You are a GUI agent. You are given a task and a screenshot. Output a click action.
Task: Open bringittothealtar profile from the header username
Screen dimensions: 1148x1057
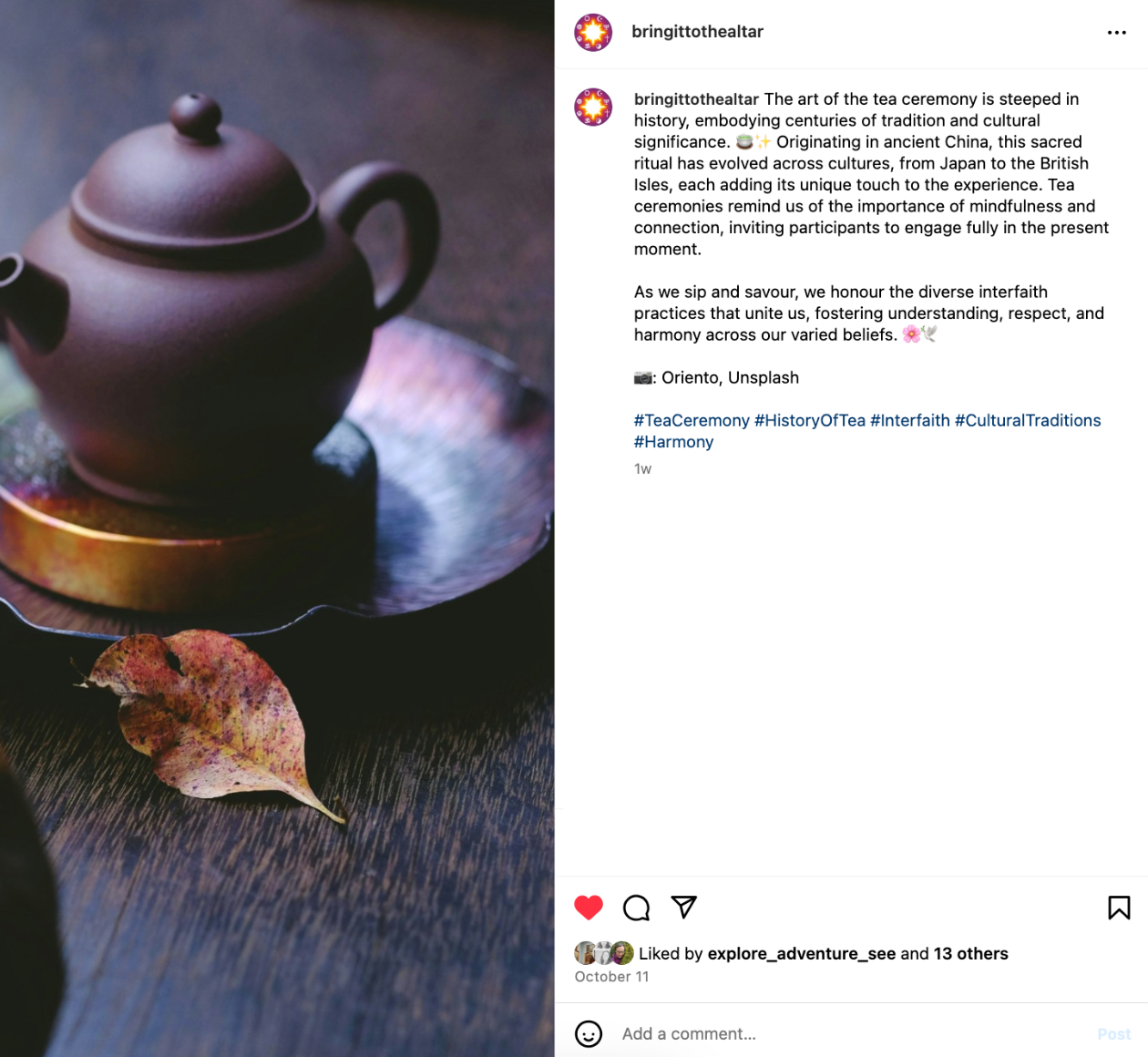tap(697, 32)
